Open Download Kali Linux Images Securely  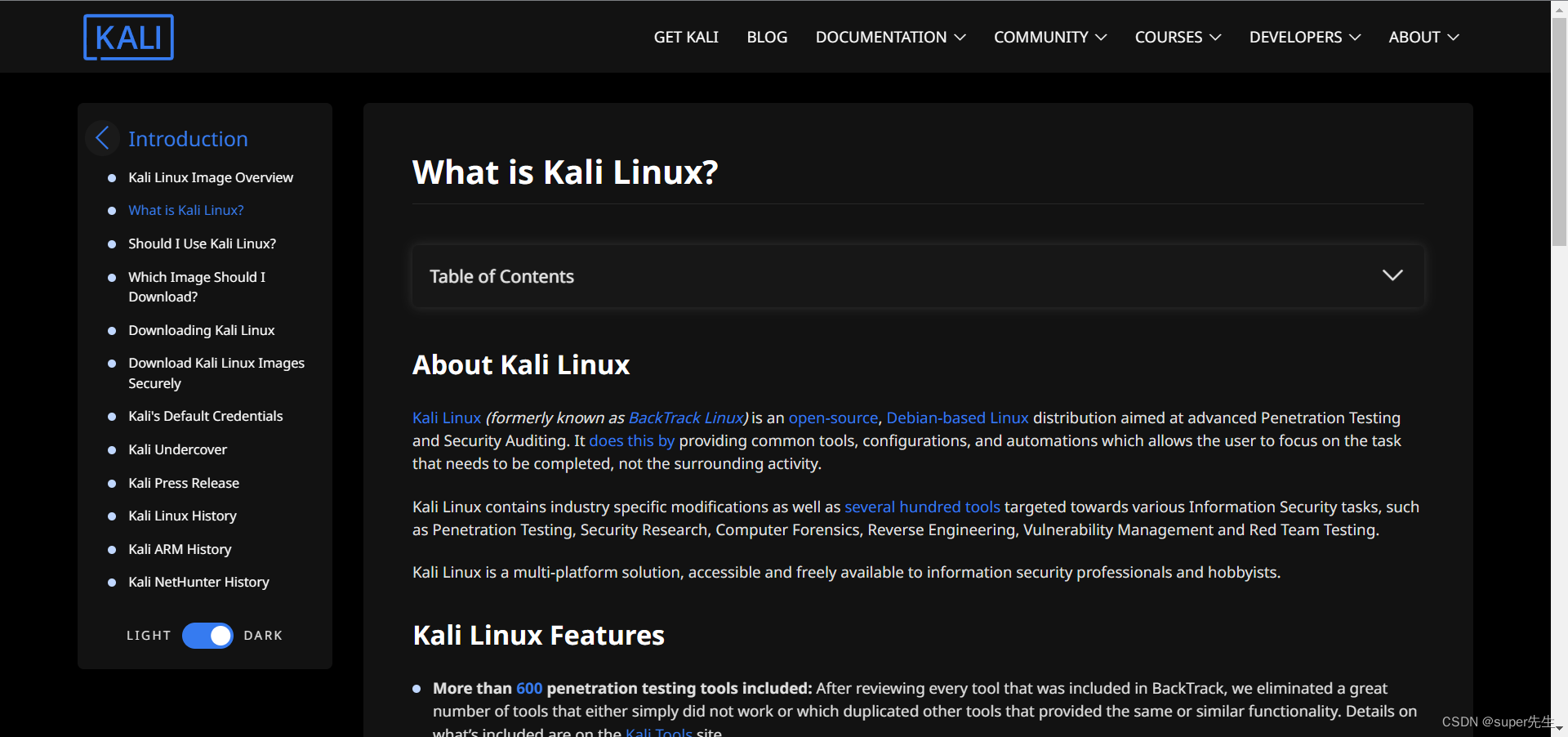(x=216, y=373)
